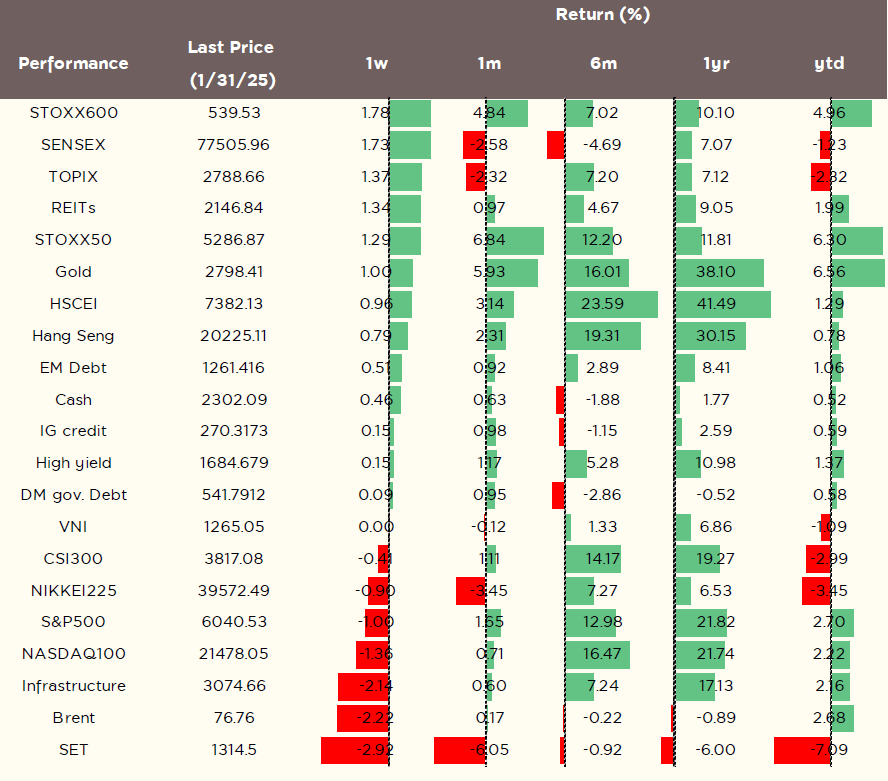Click NASDAQ100 1yr return 21.74

pyautogui.click(x=715, y=654)
